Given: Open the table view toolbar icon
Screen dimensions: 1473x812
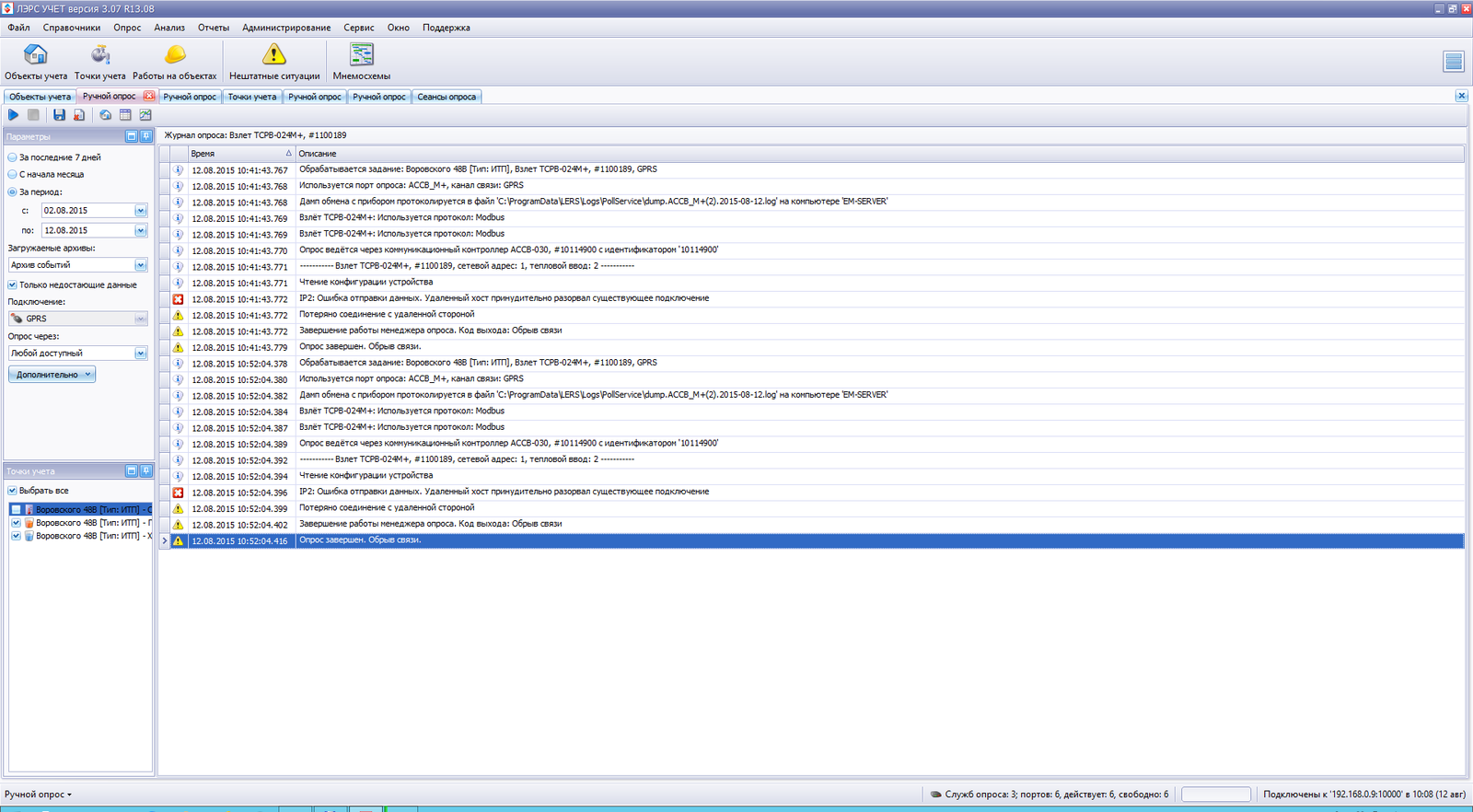Looking at the screenshot, I should (x=125, y=115).
